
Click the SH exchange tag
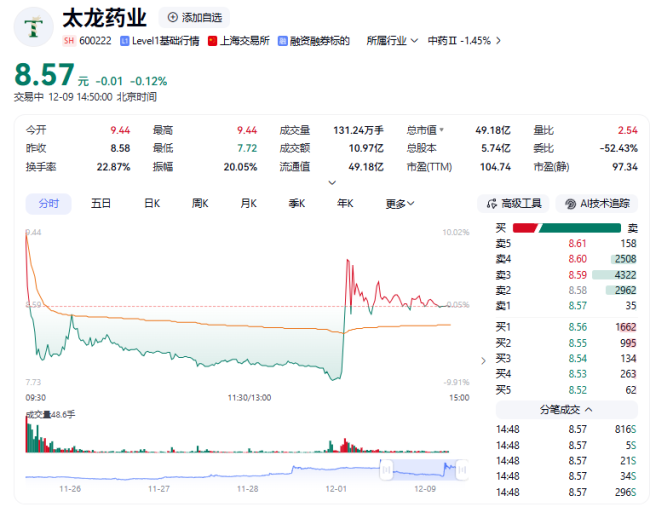click(69, 40)
